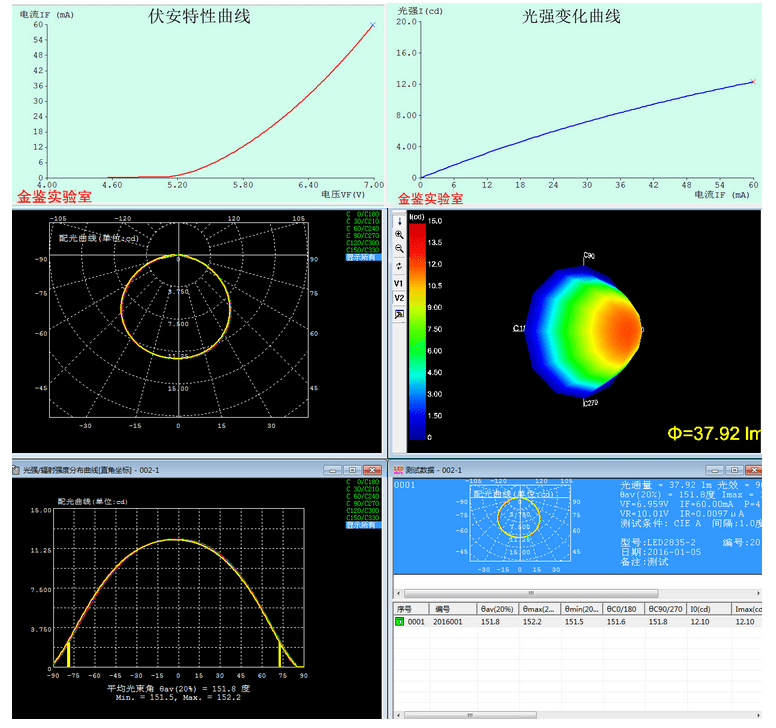Click the 151.6 θC0/180 value cell

click(616, 622)
